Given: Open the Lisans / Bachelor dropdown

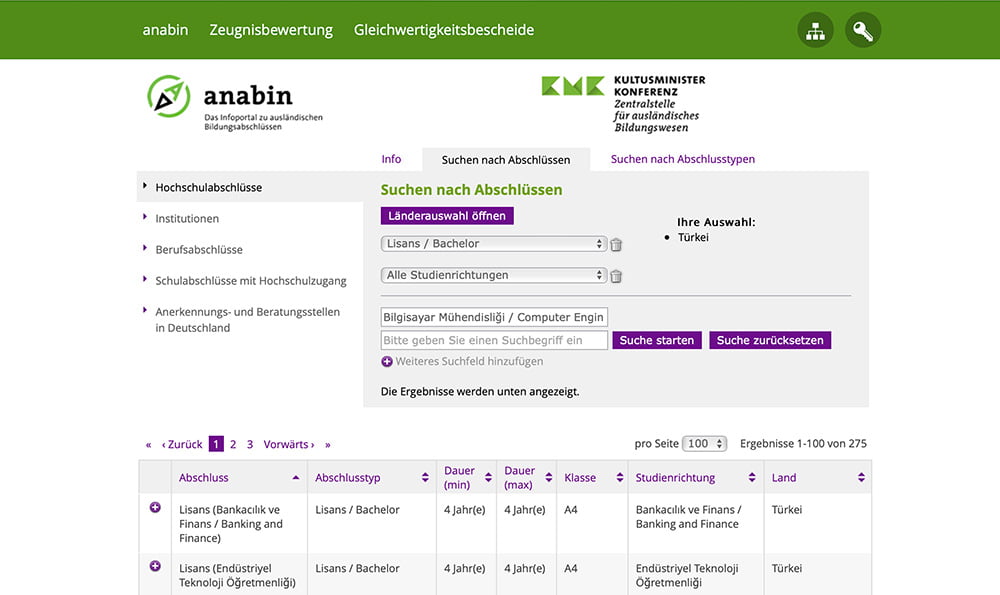Looking at the screenshot, I should pyautogui.click(x=494, y=244).
